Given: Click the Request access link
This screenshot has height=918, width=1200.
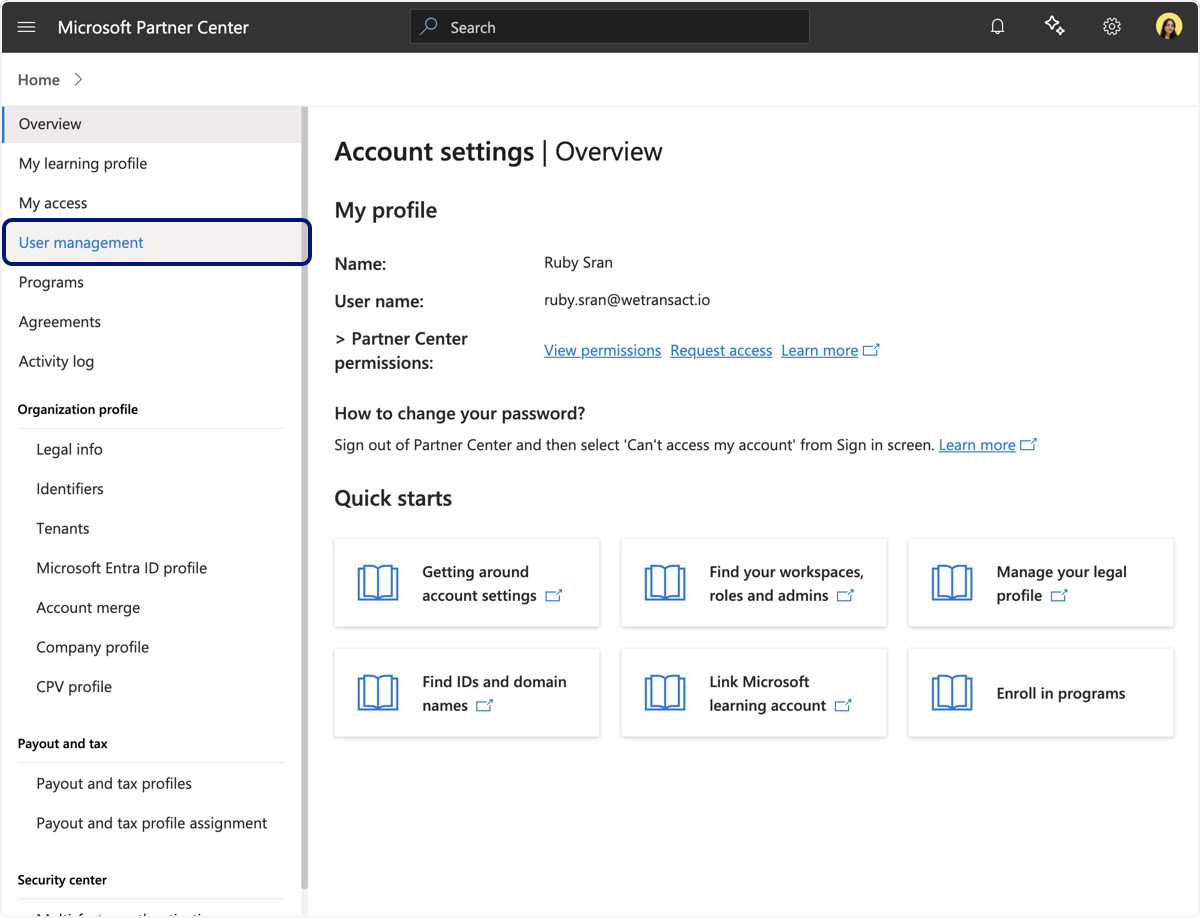Looking at the screenshot, I should pos(721,350).
